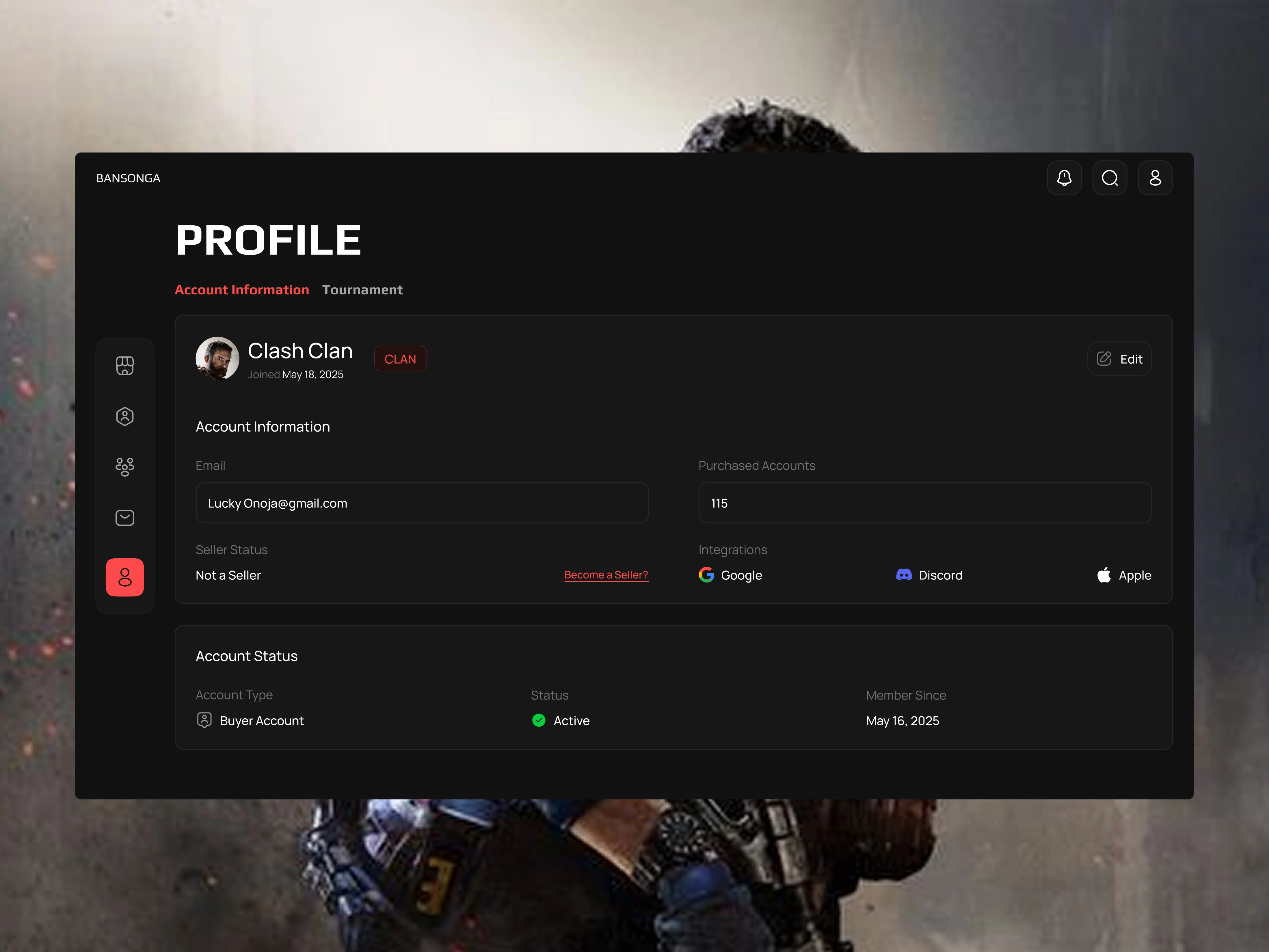Open the clan group sidebar icon

click(x=124, y=466)
